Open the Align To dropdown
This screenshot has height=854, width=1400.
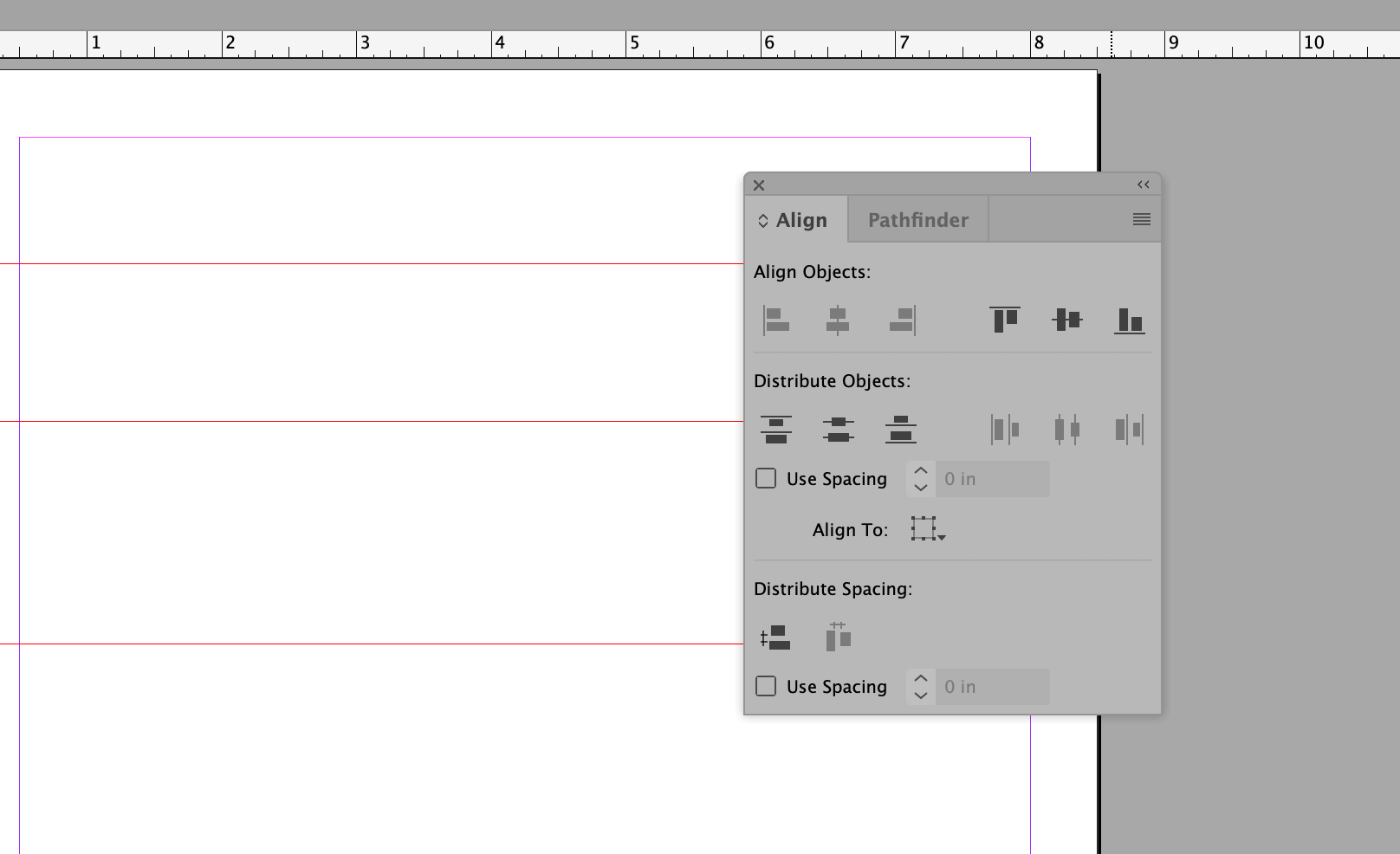tap(927, 529)
